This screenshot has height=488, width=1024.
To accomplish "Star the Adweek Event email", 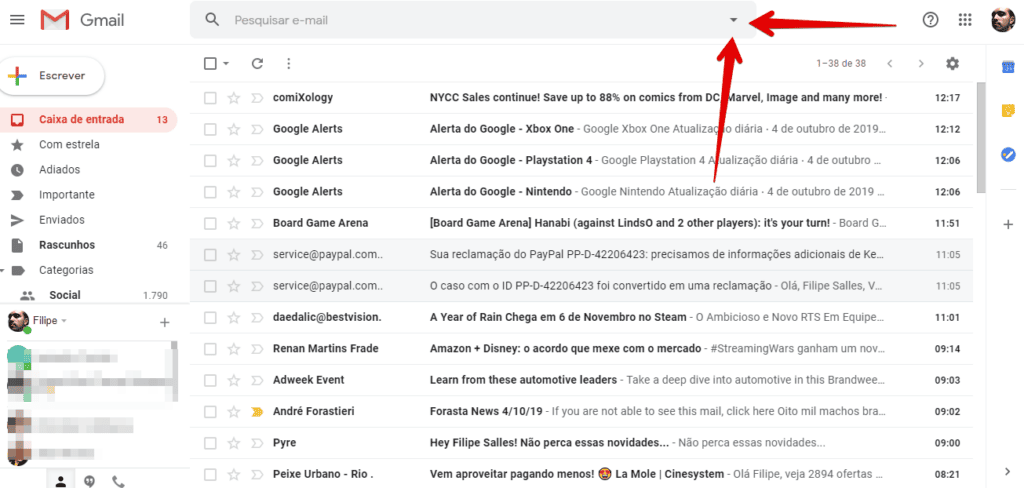I will click(x=234, y=380).
